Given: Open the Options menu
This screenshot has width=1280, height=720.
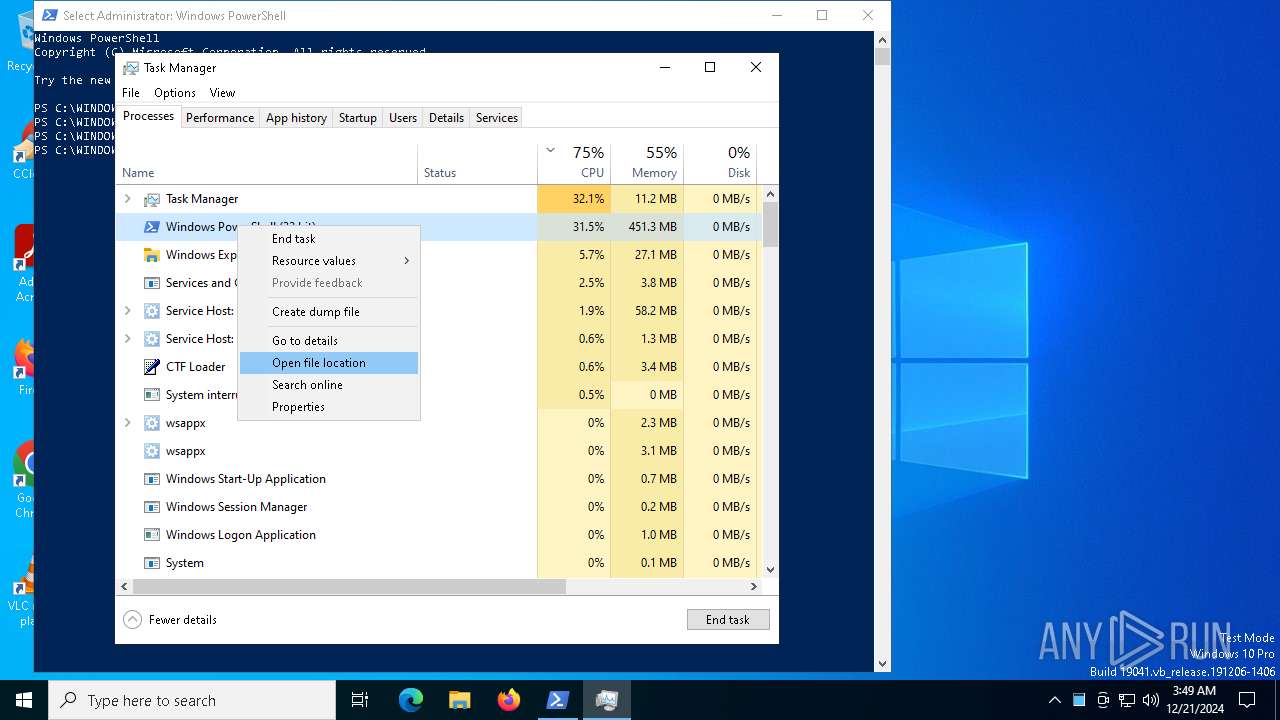Looking at the screenshot, I should pos(175,93).
